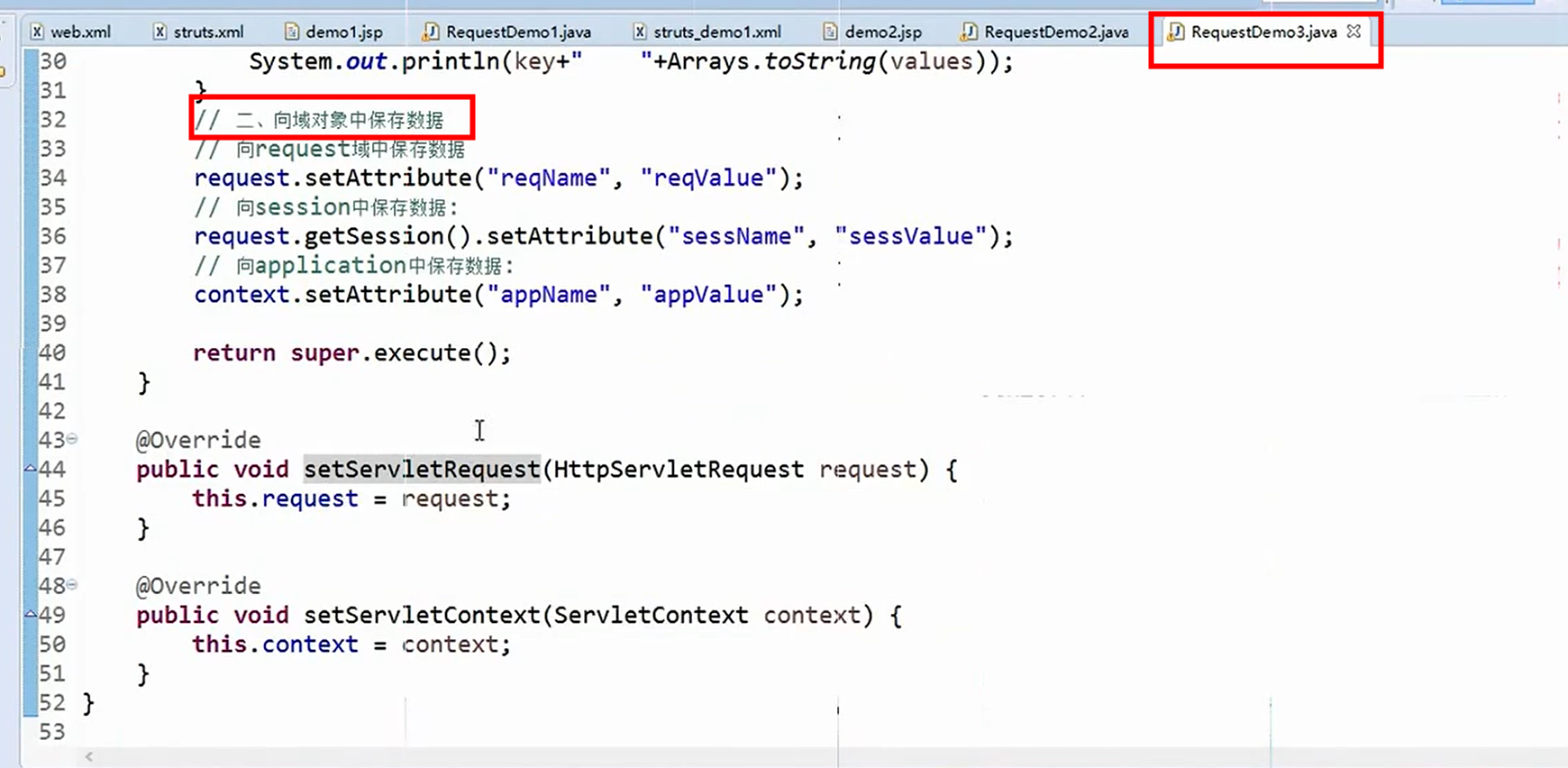The image size is (1568, 768).
Task: Click the override marker on line 44
Action: 30,468
